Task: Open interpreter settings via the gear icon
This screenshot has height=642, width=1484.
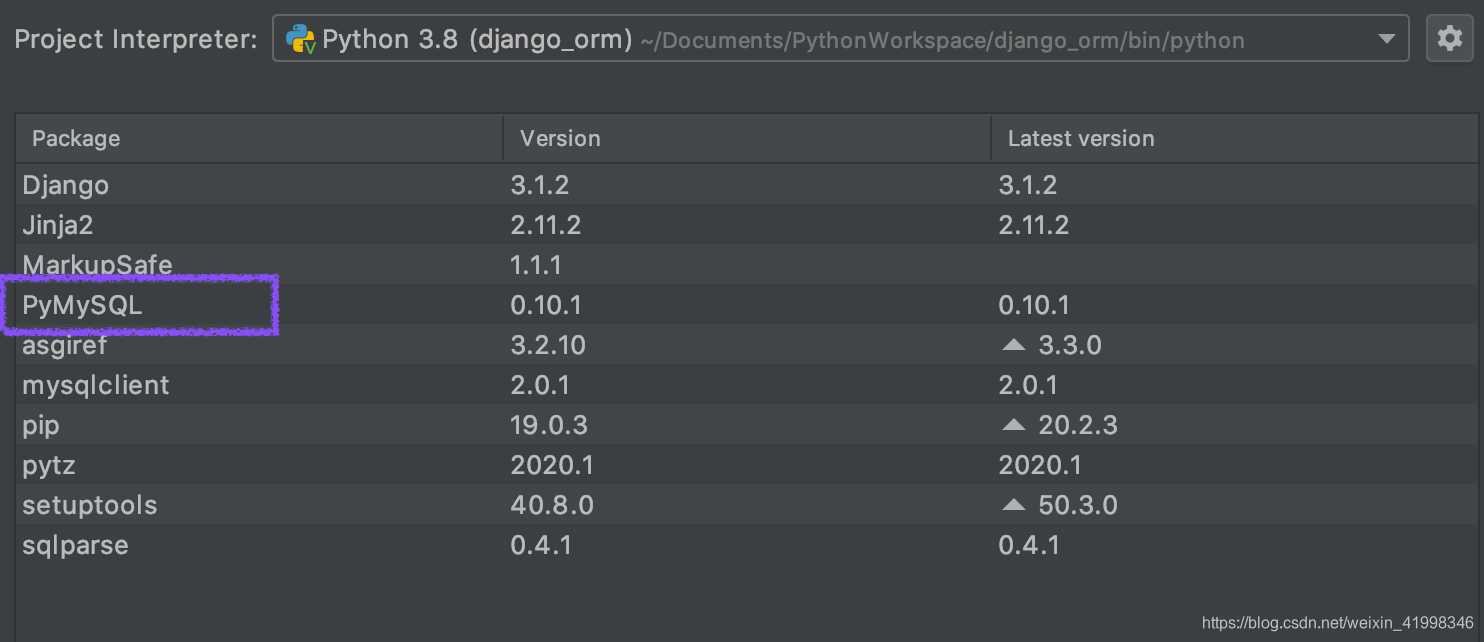Action: tap(1450, 38)
